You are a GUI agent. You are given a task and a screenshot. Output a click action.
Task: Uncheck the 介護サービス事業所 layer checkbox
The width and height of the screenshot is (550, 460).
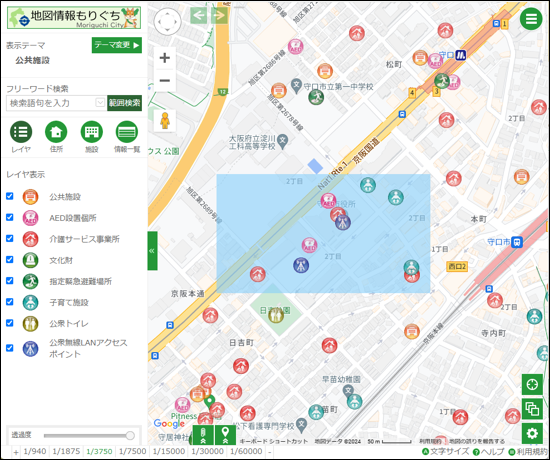click(10, 238)
